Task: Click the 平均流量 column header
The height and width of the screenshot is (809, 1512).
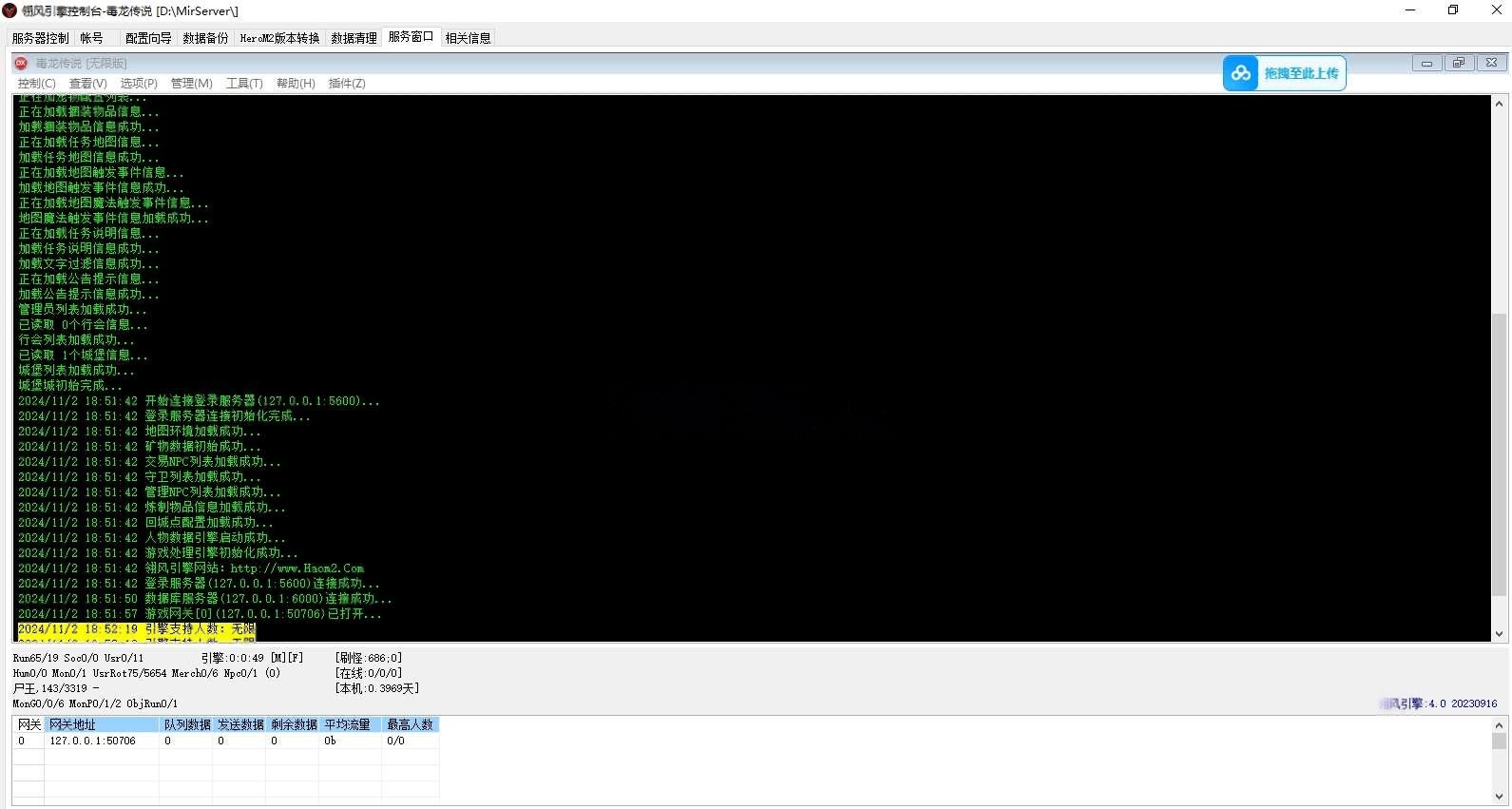Action: (x=351, y=724)
